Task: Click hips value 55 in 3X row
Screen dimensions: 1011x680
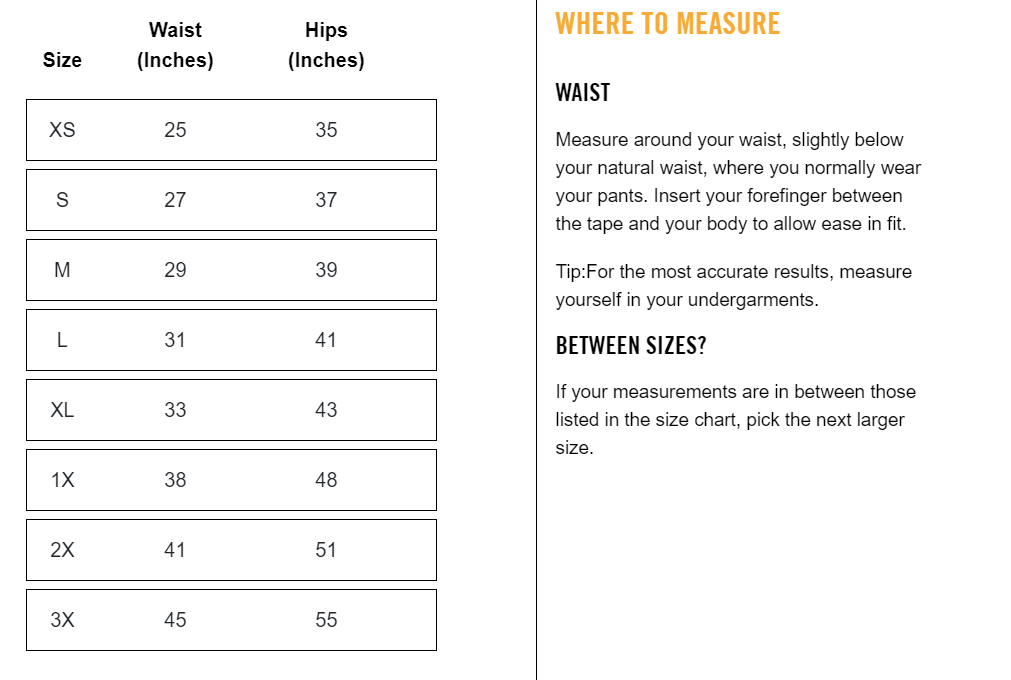Action: (x=326, y=620)
